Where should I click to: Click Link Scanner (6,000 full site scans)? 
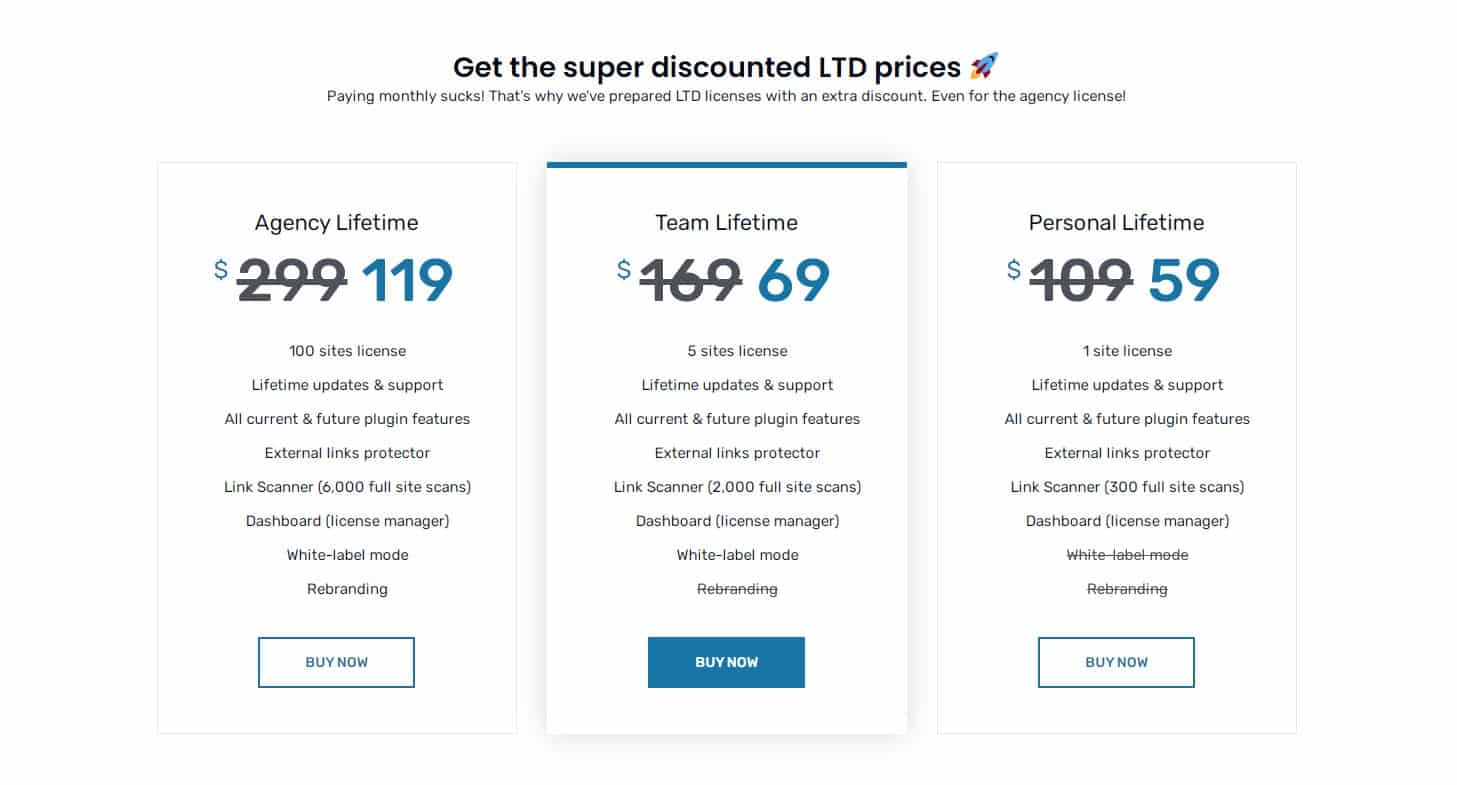(347, 487)
